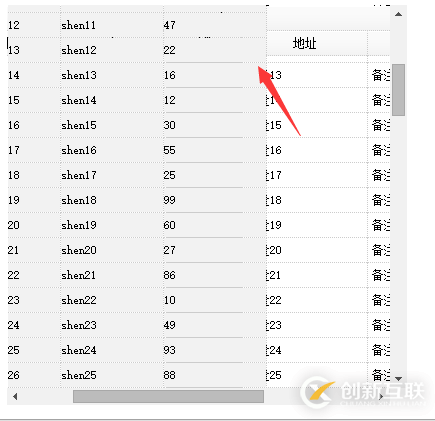
Task: Click the value 88 in shen25 row
Action: pos(169,375)
